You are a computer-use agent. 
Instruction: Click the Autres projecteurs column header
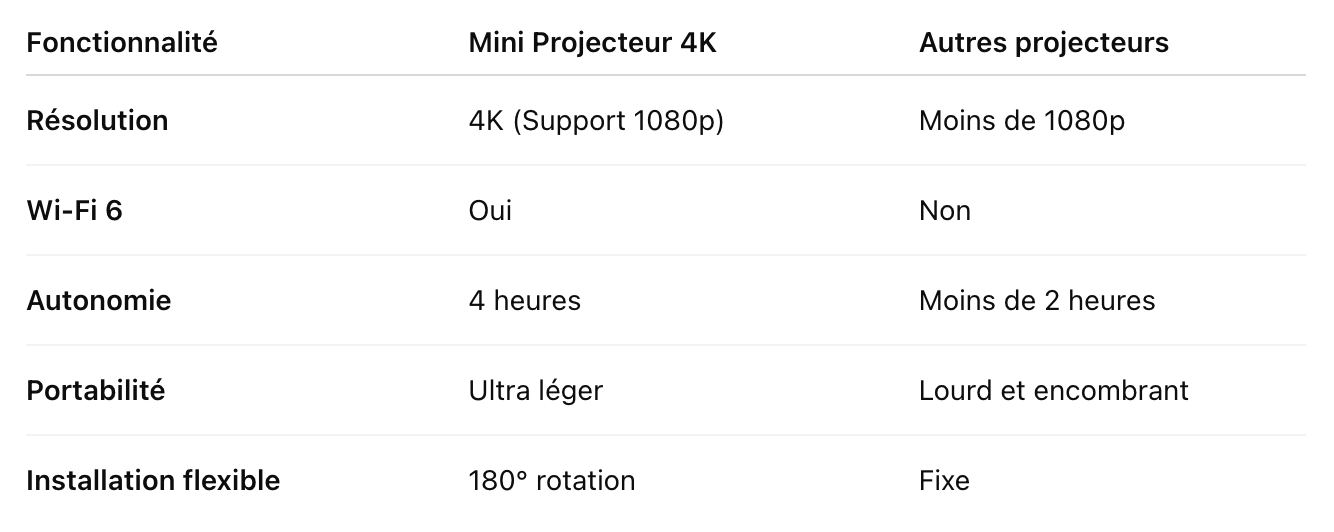coord(1043,44)
